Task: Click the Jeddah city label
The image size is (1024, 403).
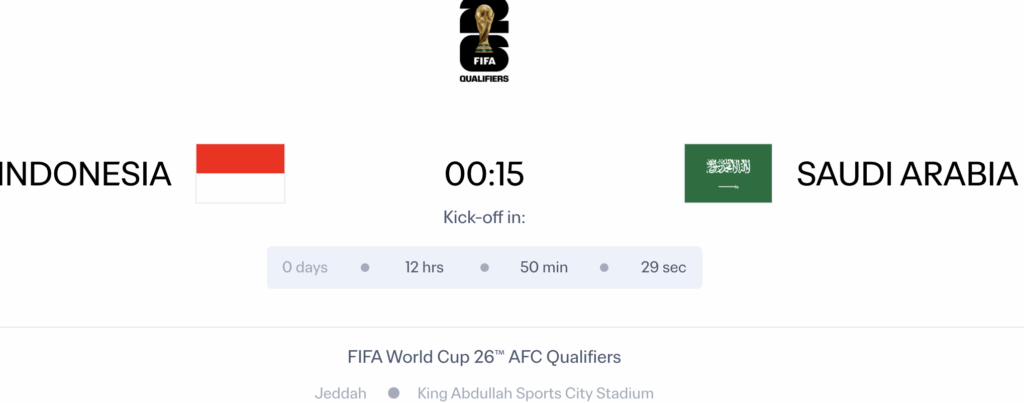Action: [340, 394]
